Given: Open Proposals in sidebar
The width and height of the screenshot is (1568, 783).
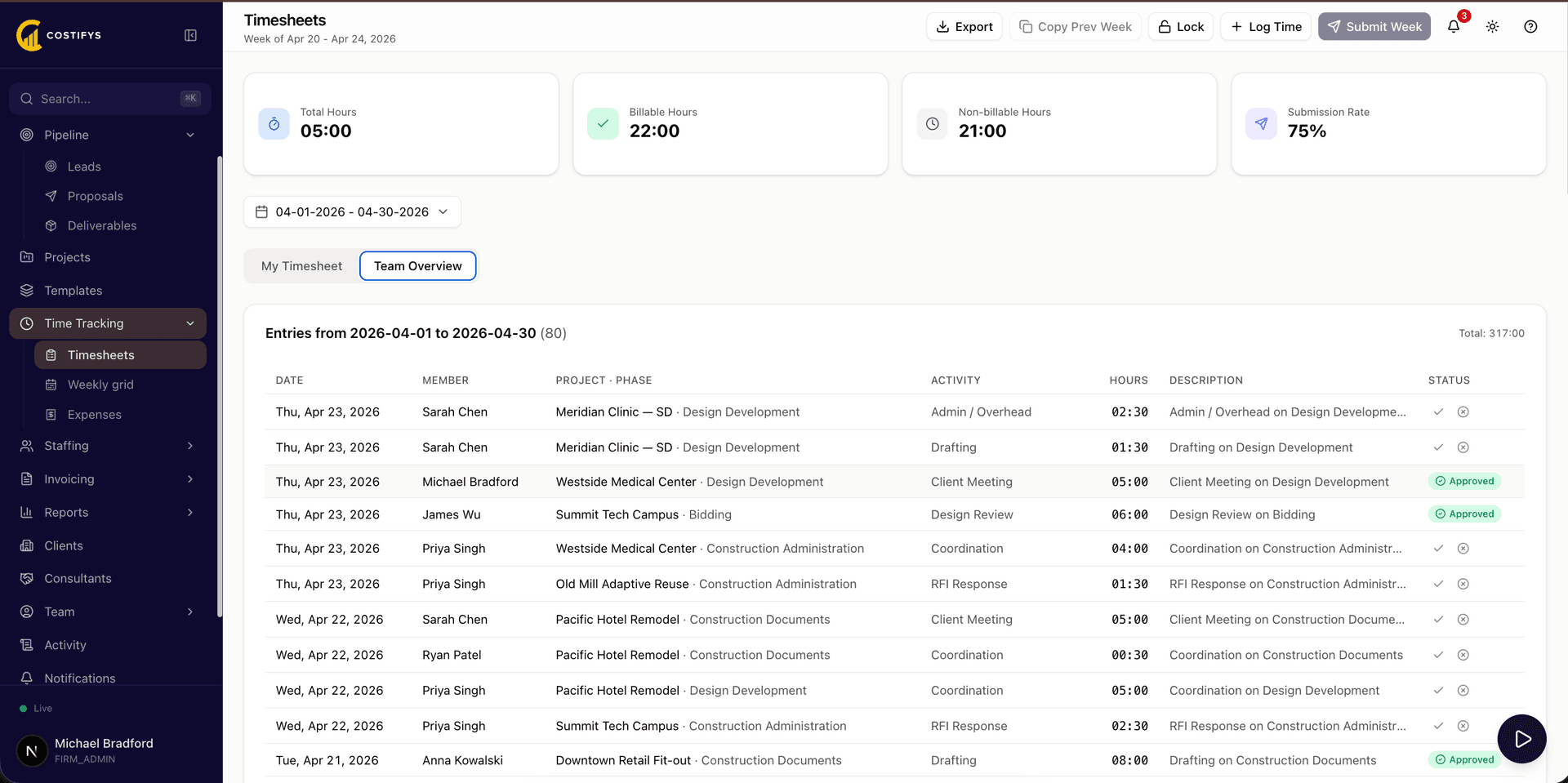Looking at the screenshot, I should [120, 196].
